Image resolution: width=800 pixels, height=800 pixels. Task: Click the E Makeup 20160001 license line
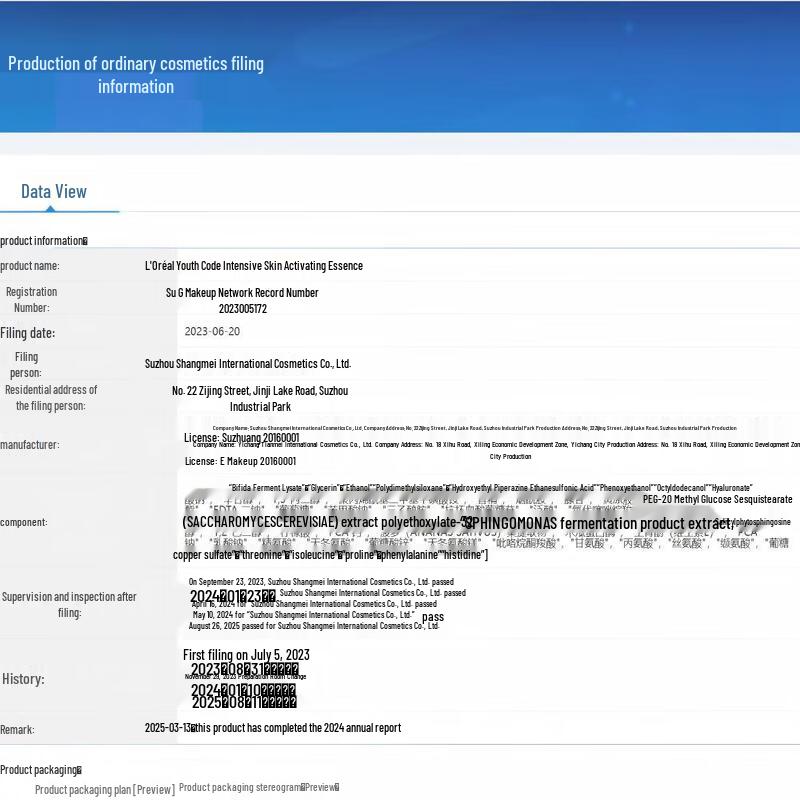click(240, 461)
